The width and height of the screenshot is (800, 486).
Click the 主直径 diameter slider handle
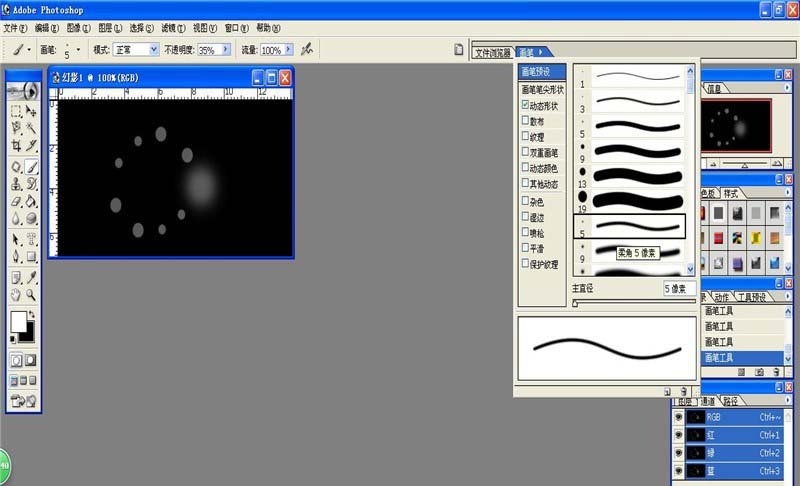575,303
